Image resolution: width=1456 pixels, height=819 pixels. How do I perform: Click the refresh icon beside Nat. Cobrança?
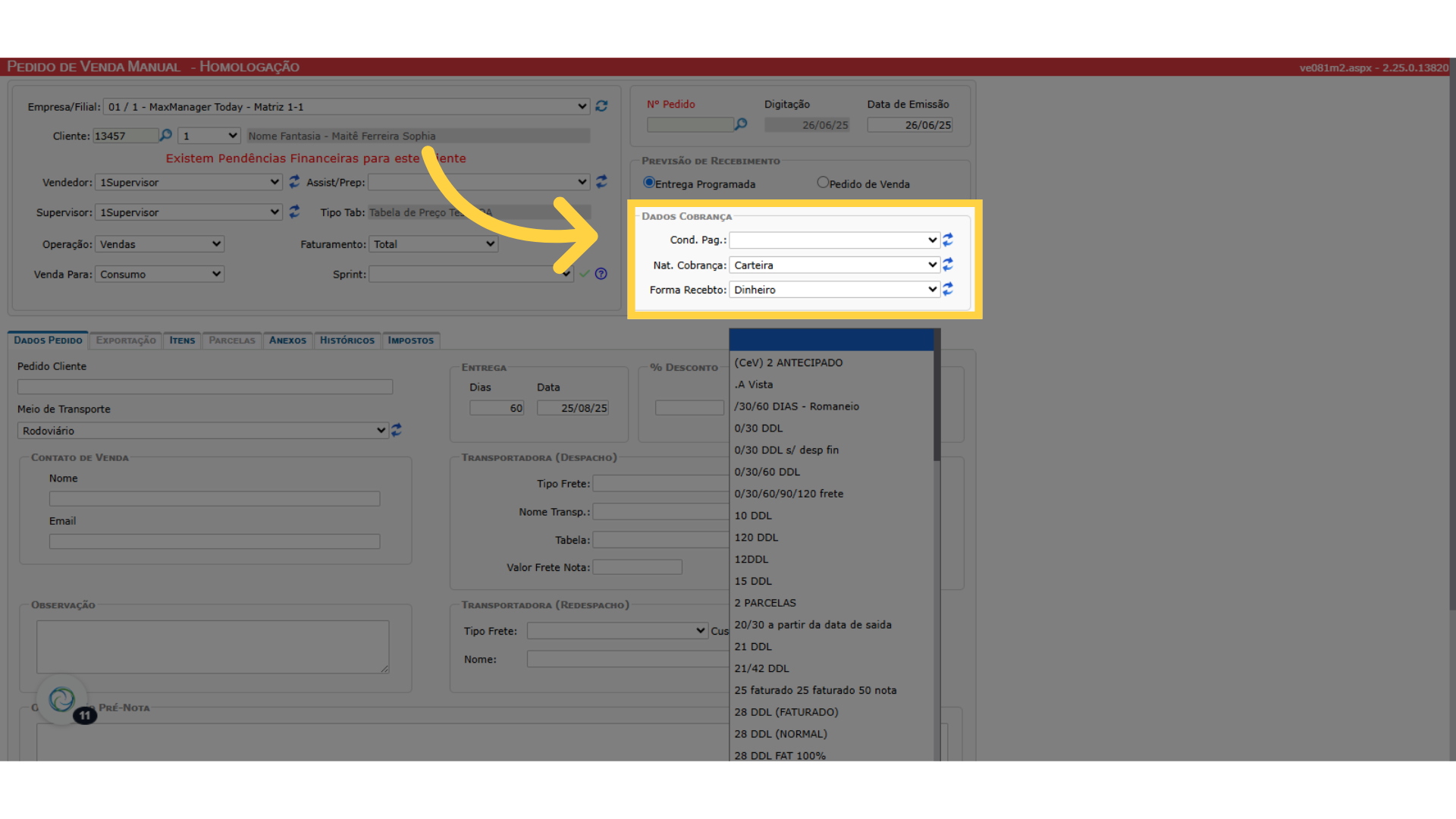948,265
